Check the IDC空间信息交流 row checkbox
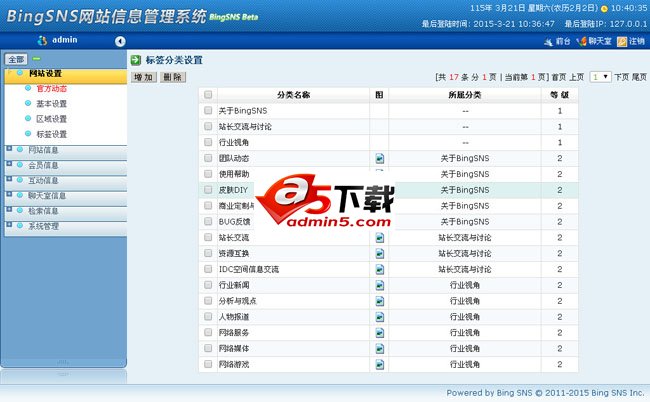 point(208,269)
